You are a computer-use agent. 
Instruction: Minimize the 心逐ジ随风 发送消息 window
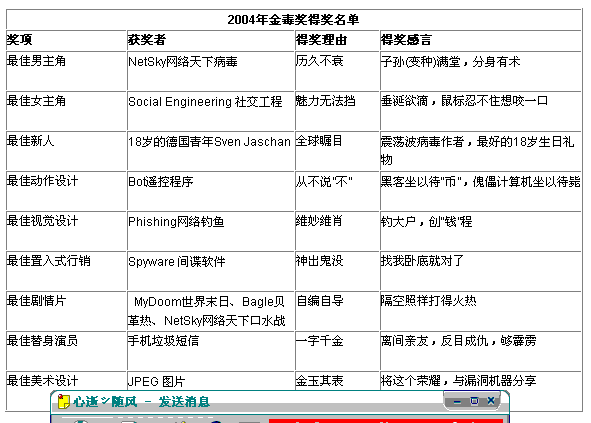pos(457,402)
